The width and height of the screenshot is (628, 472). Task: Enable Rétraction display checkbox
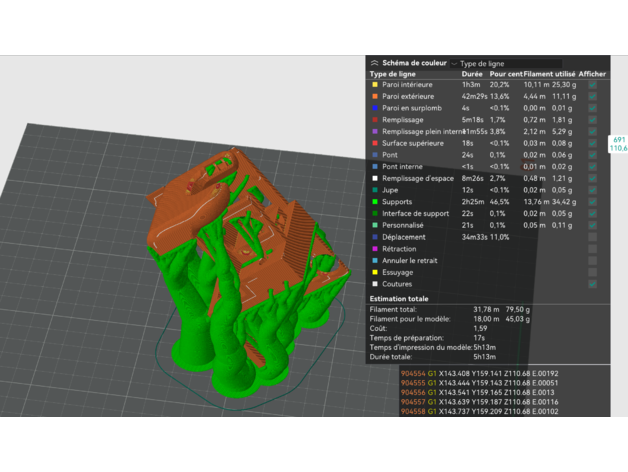pyautogui.click(x=593, y=248)
